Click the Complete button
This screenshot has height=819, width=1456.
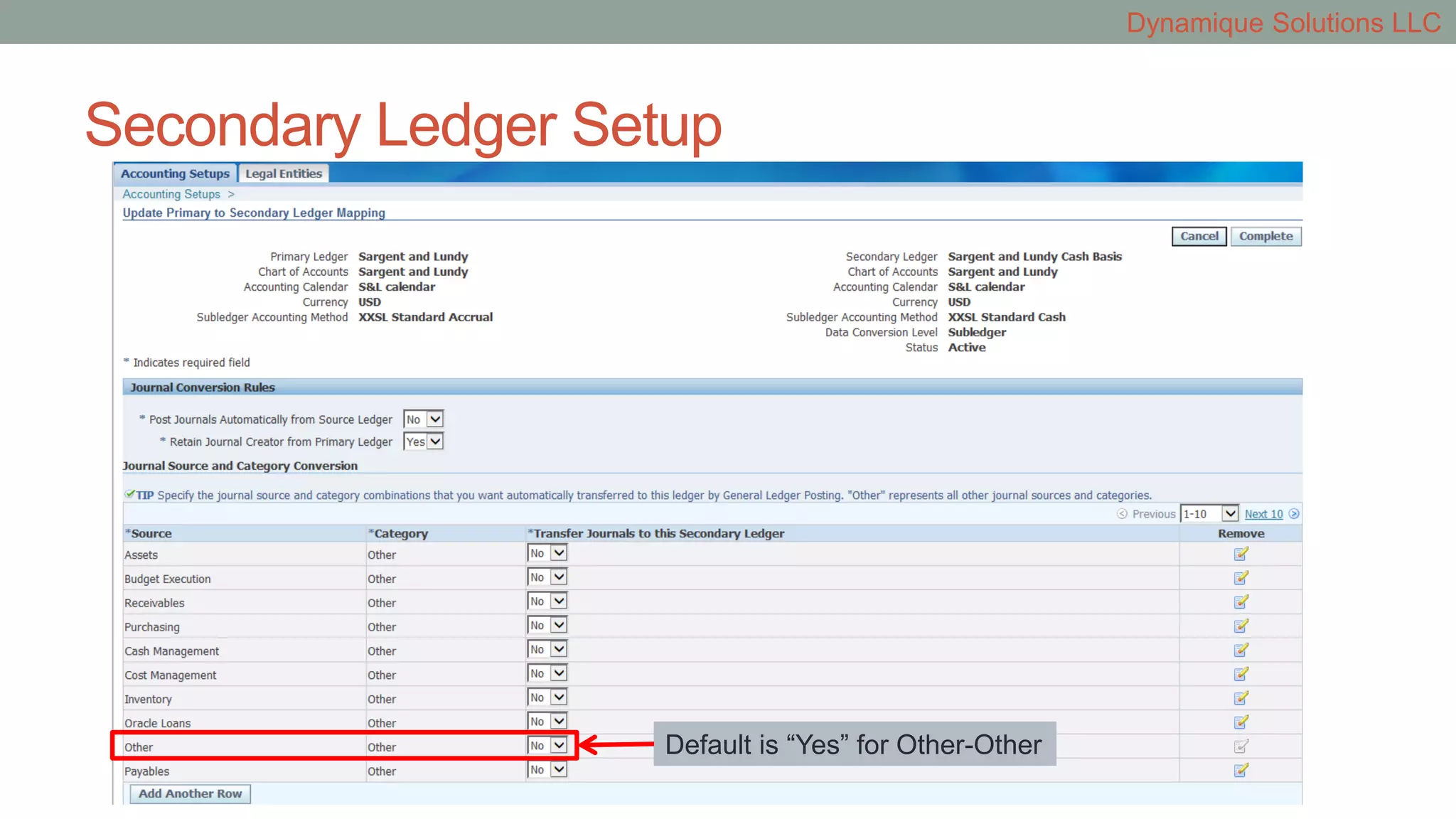click(1265, 236)
